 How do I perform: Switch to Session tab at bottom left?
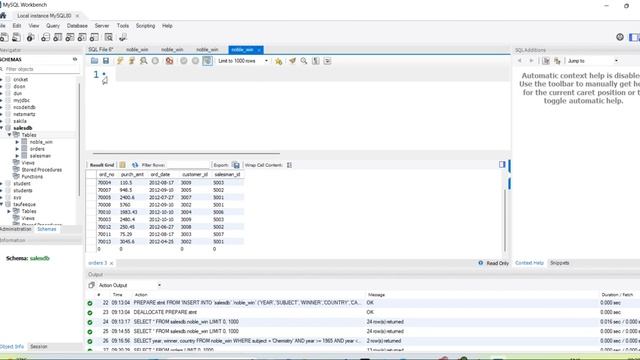(x=39, y=347)
